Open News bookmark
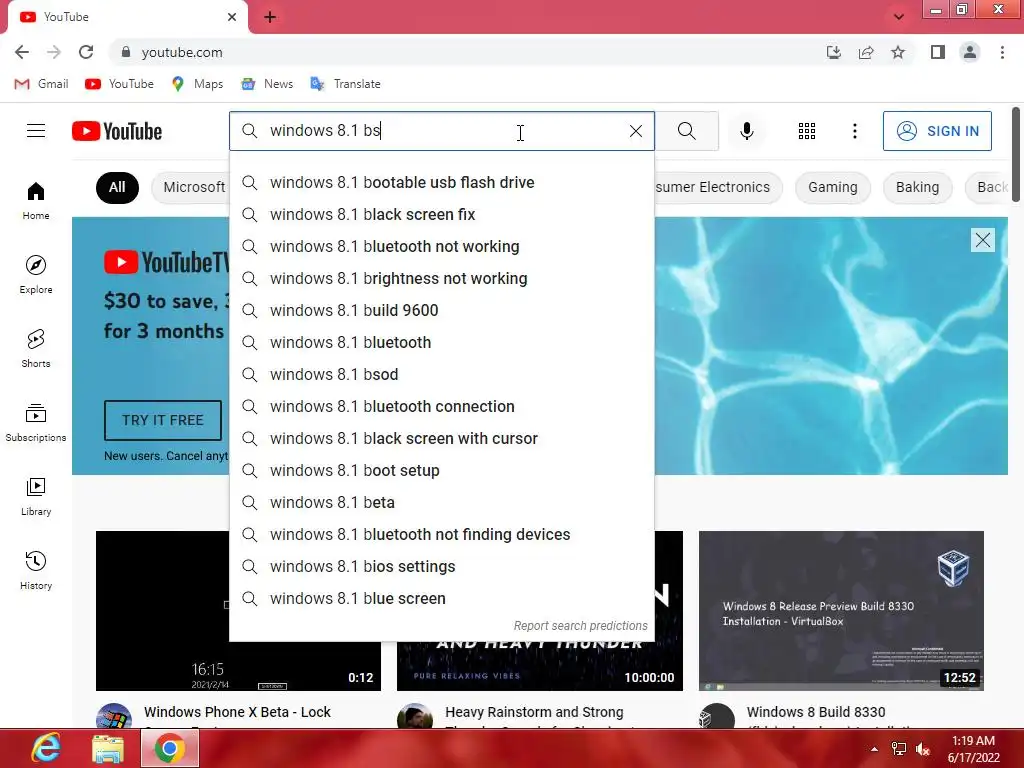Screen dimensions: 1024x768 [x=267, y=84]
